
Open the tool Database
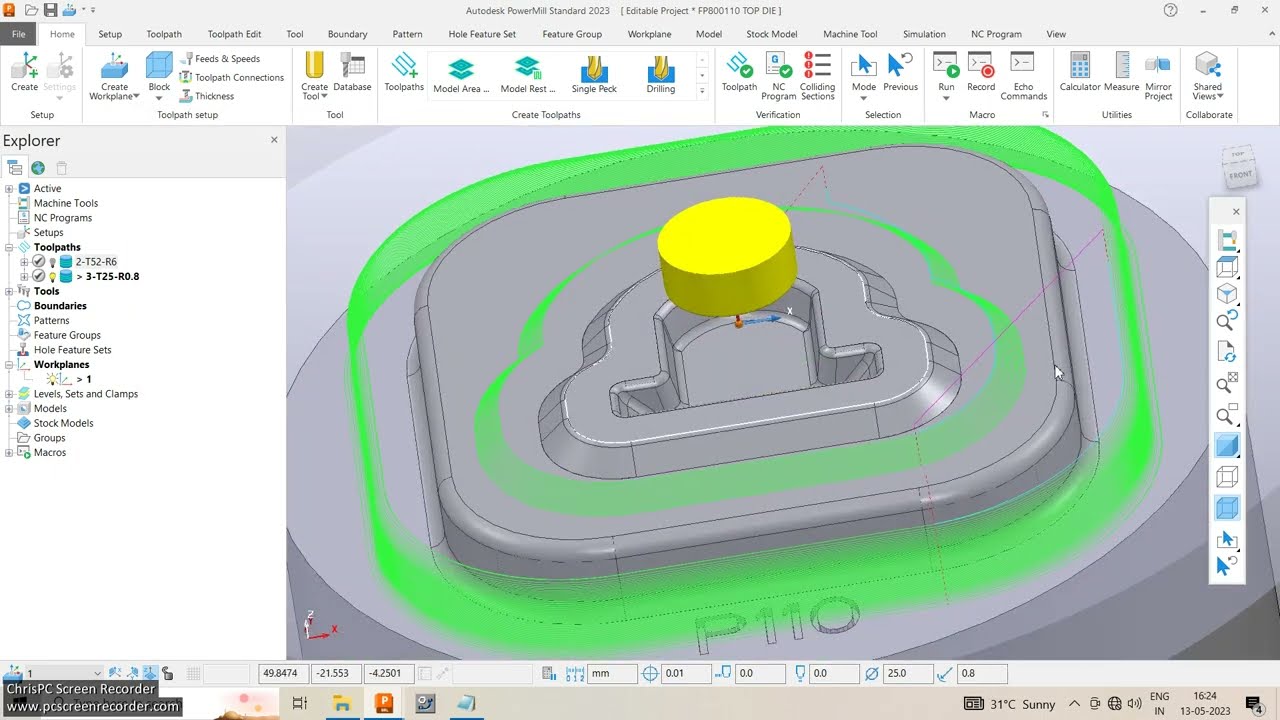[x=352, y=72]
